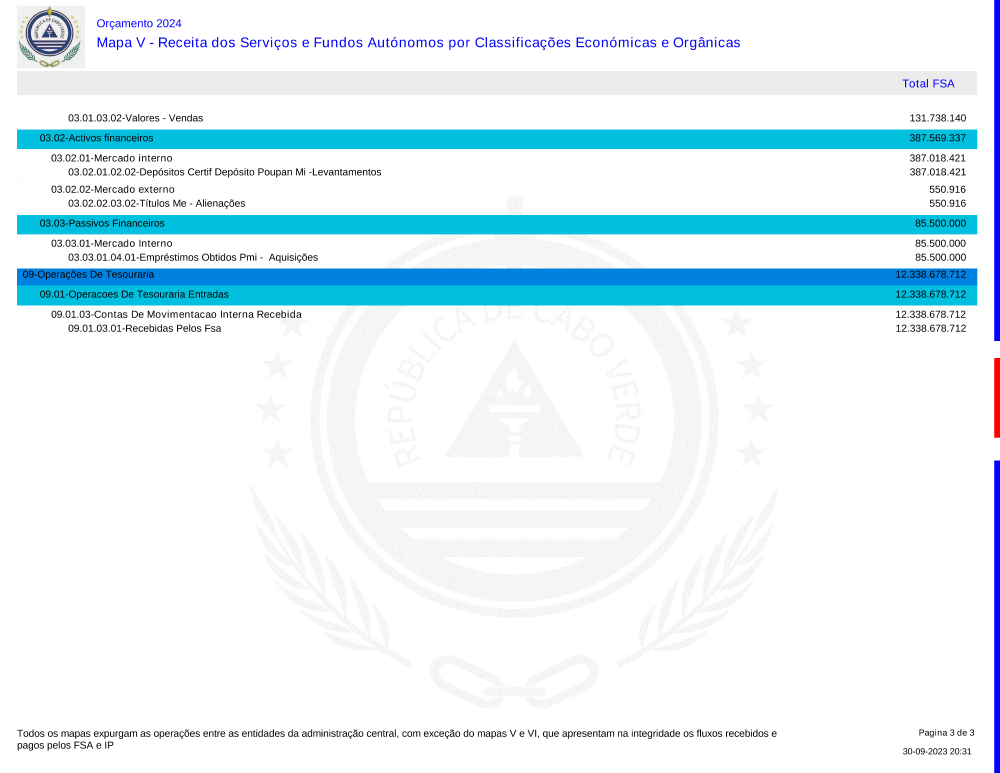Click the "Pagina 3 de 3" page indicator
Screen dimensions: 1000x773
click(x=945, y=733)
